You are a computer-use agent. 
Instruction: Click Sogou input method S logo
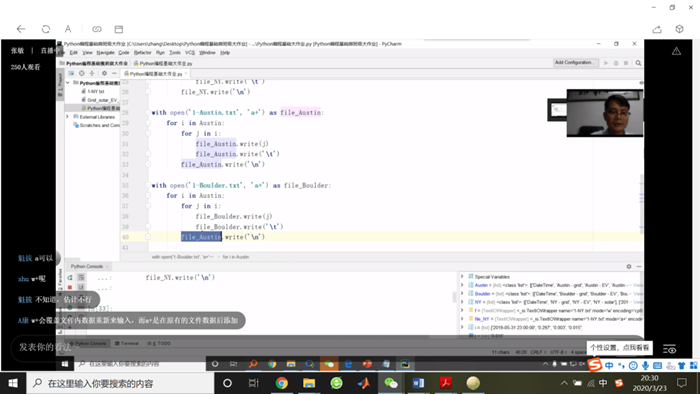coord(594,365)
